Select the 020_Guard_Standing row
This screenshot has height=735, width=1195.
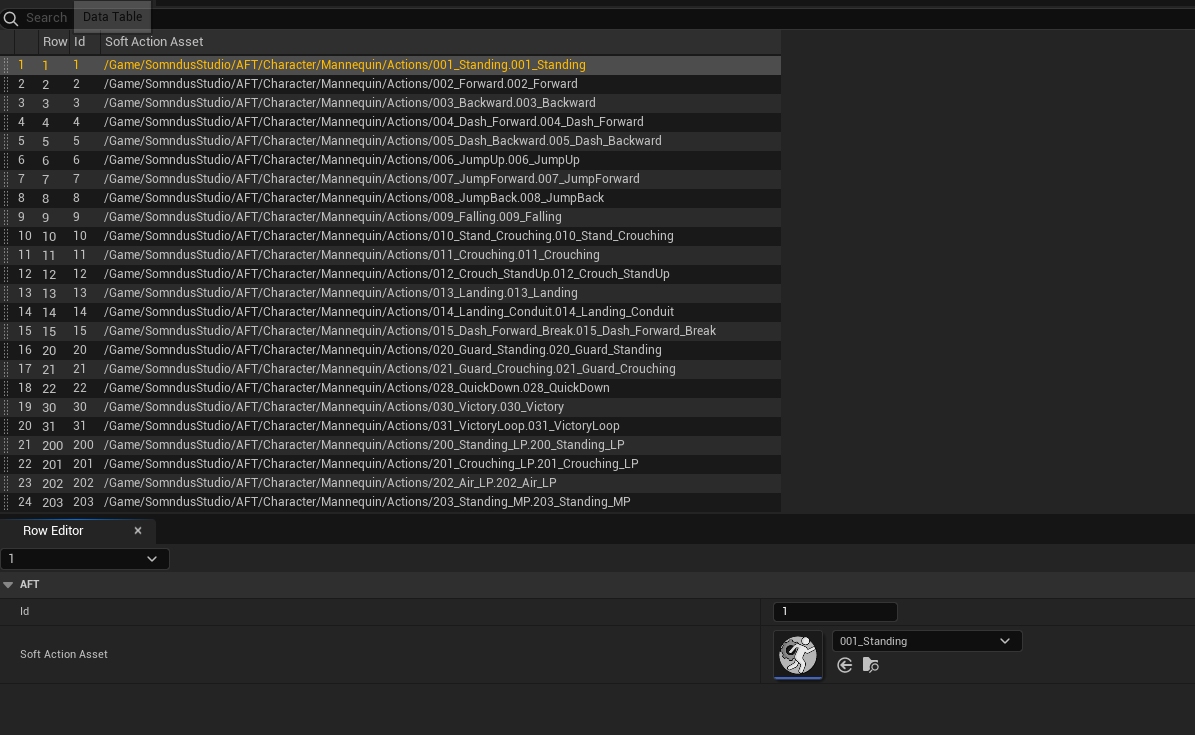pyautogui.click(x=382, y=350)
